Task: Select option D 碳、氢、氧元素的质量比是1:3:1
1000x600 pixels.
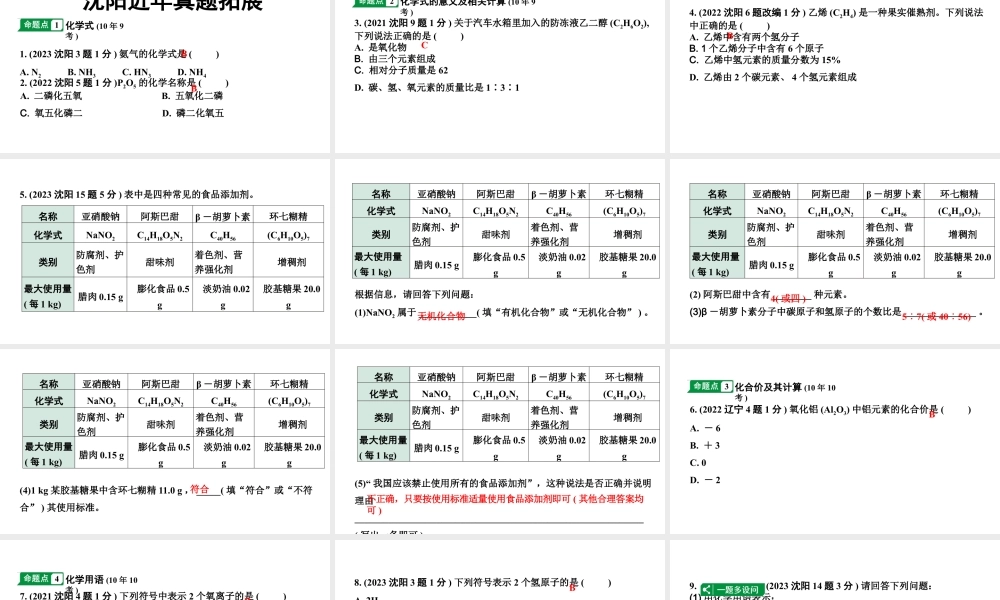Action: point(440,85)
